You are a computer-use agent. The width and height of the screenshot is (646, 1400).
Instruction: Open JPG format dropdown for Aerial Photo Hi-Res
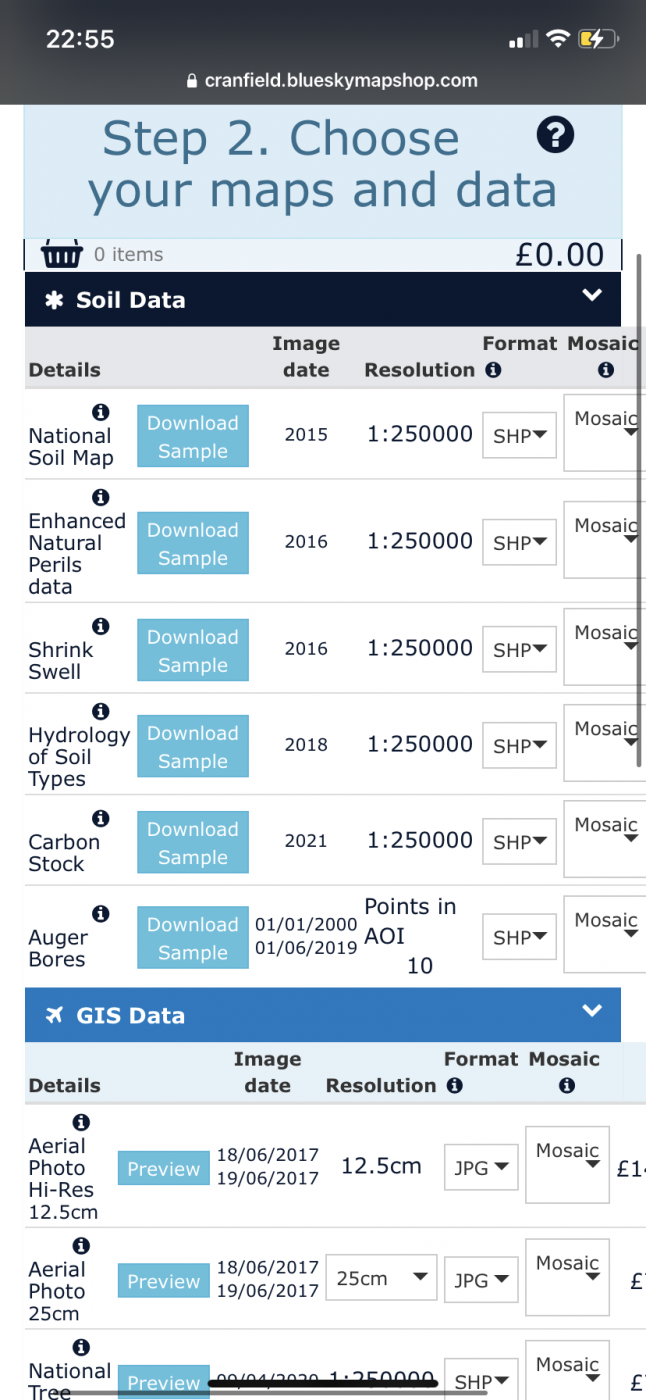tap(481, 1167)
